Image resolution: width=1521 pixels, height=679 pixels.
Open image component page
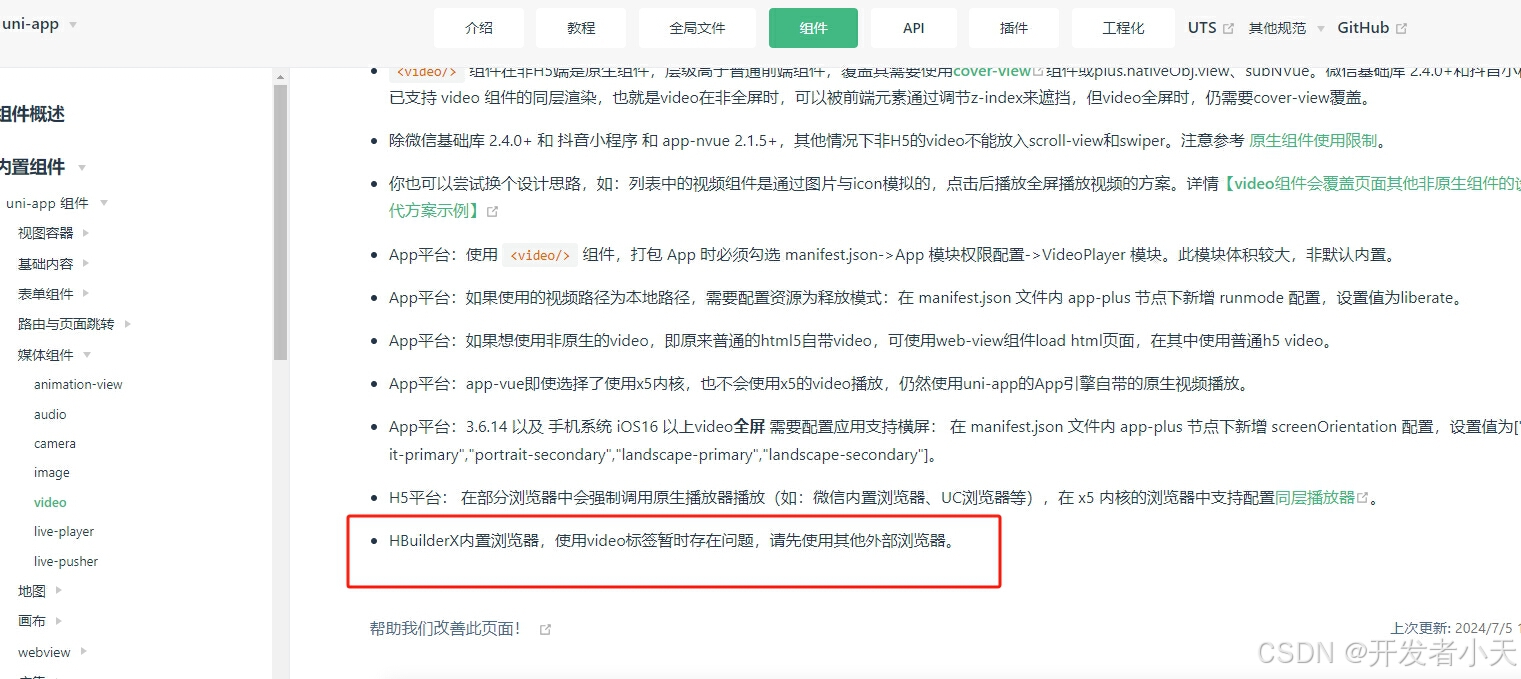tap(52, 472)
